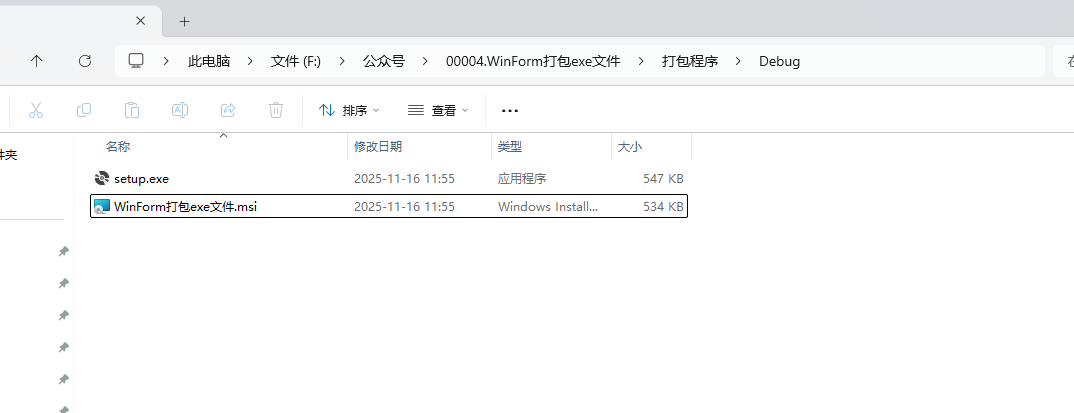Expand chevron after 打包程序 breadcrumb
This screenshot has height=413, width=1074.
pos(738,62)
